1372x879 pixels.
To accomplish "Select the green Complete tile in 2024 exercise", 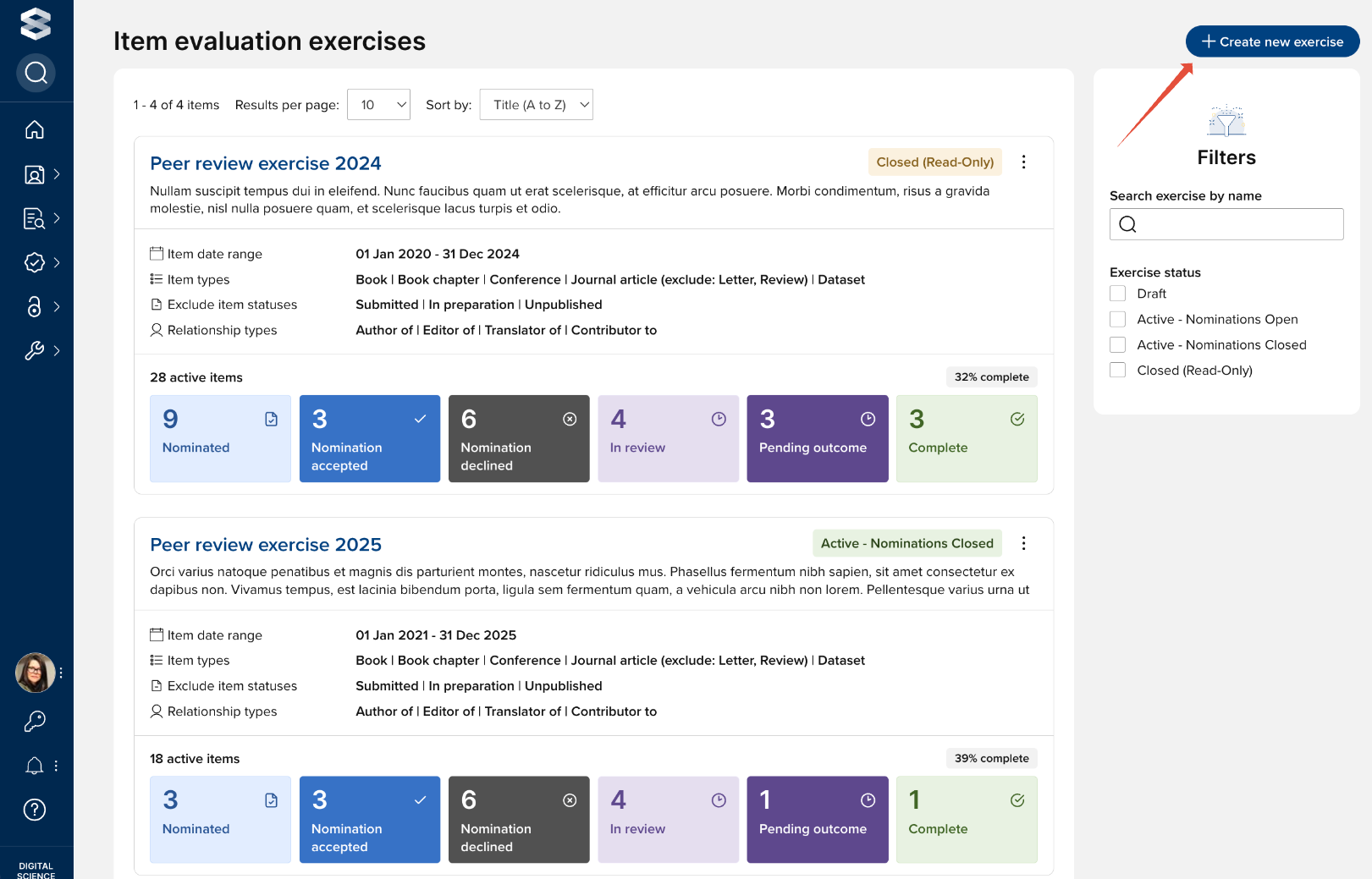I will click(966, 438).
